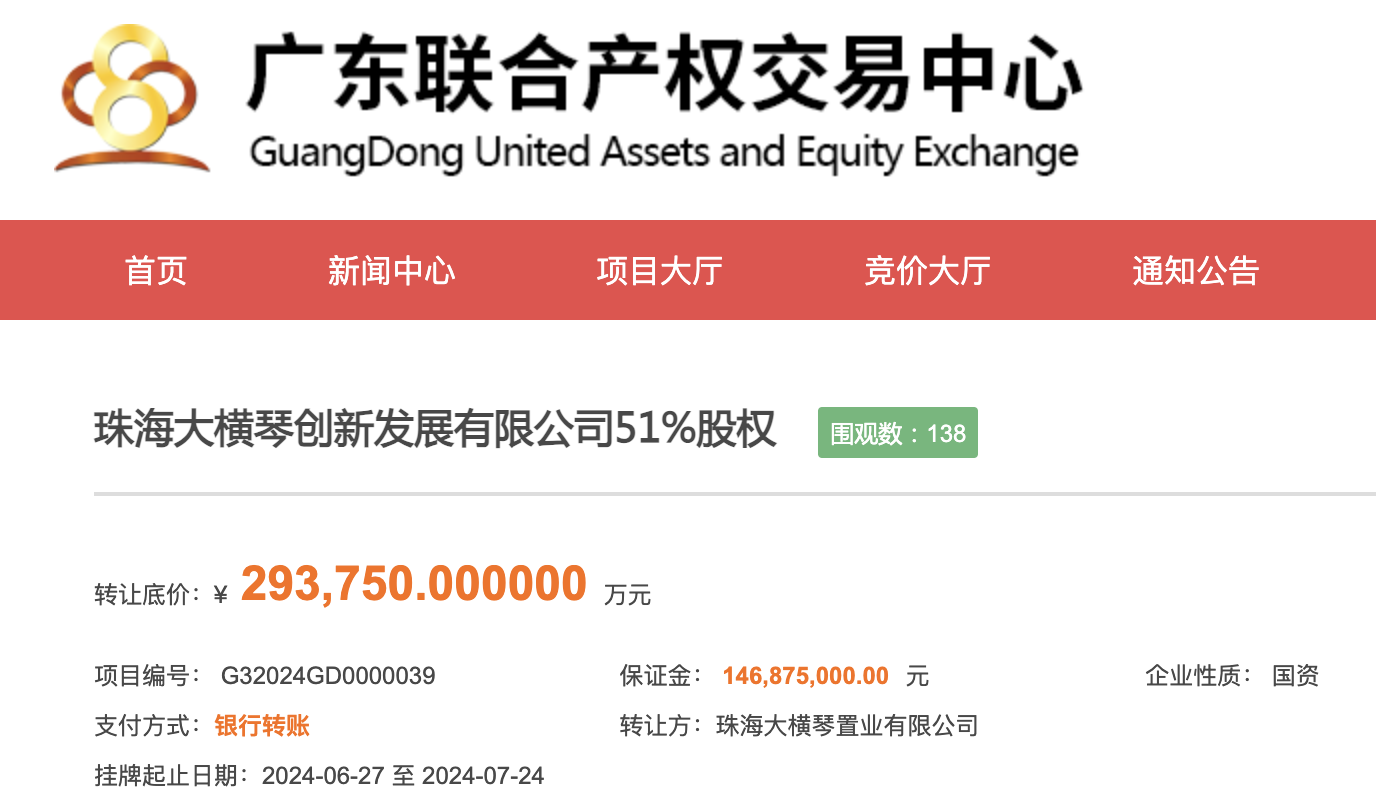This screenshot has height=802, width=1376.
Task: Click the 国资 enterprise nature value
Action: tap(1296, 676)
